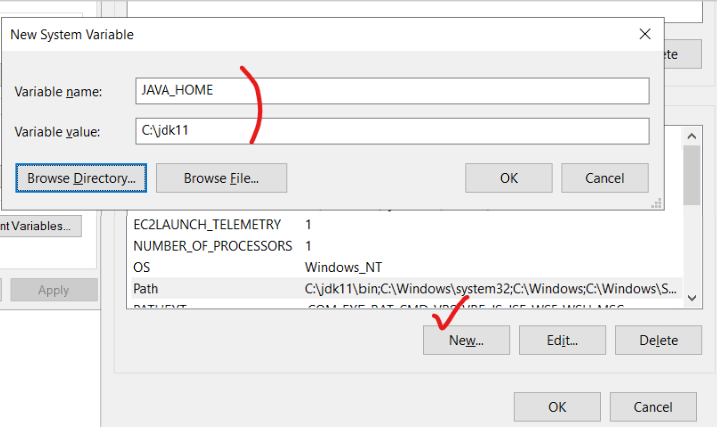
Task: Confirm New System Variable with OK
Action: (x=509, y=178)
